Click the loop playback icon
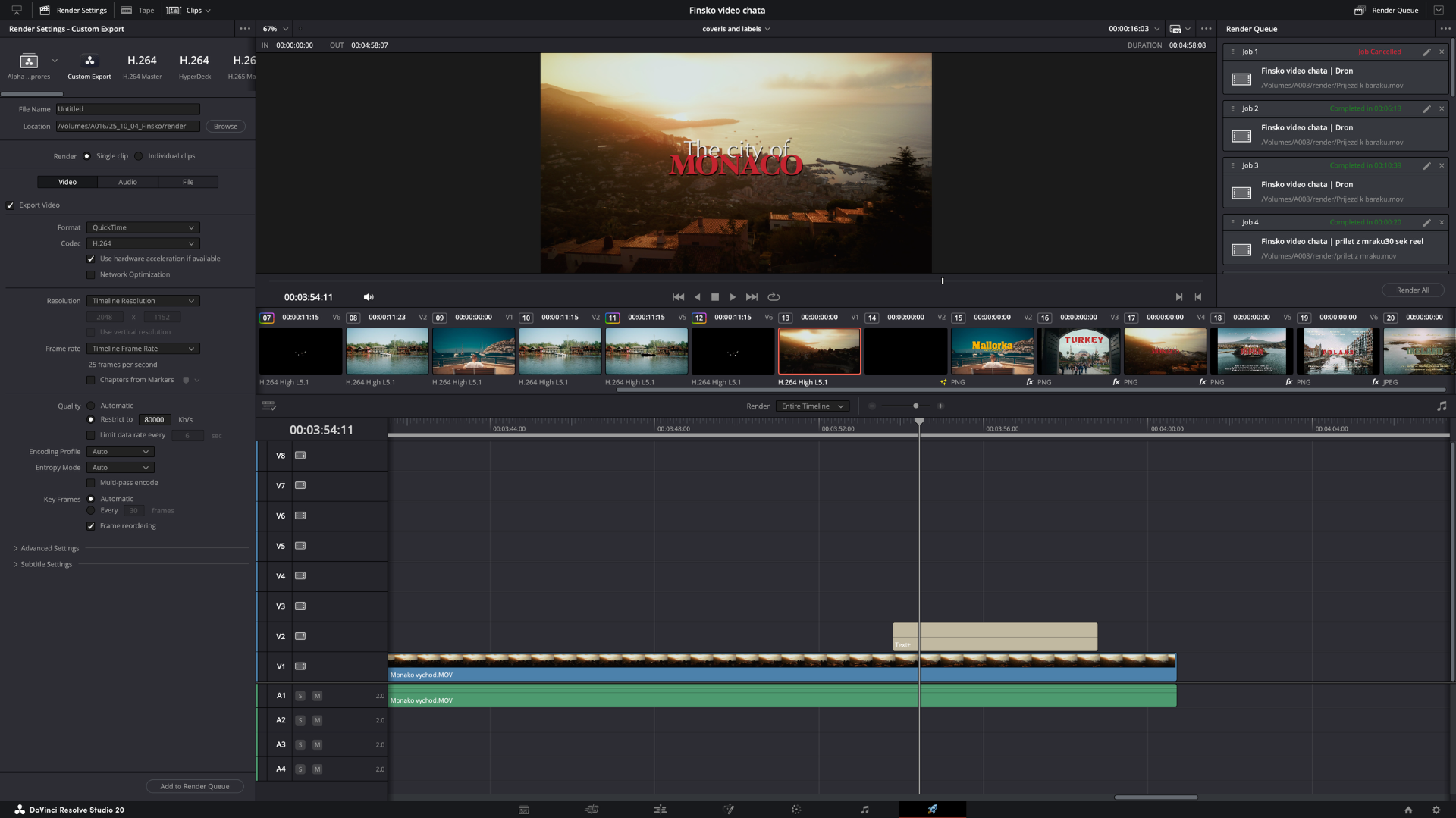The height and width of the screenshot is (818, 1456). click(773, 297)
